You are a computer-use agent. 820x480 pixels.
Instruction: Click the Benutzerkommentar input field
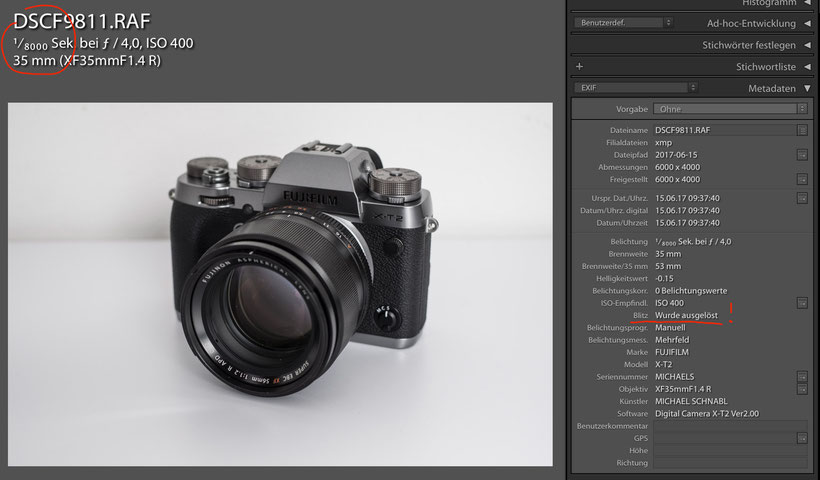(730, 426)
